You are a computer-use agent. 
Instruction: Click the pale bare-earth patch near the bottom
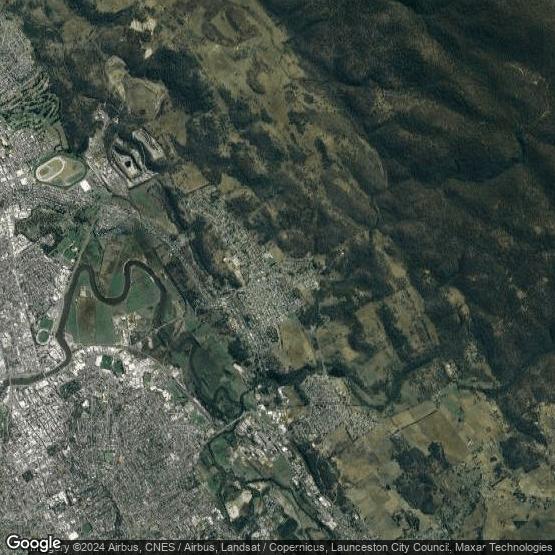(x=239, y=503)
